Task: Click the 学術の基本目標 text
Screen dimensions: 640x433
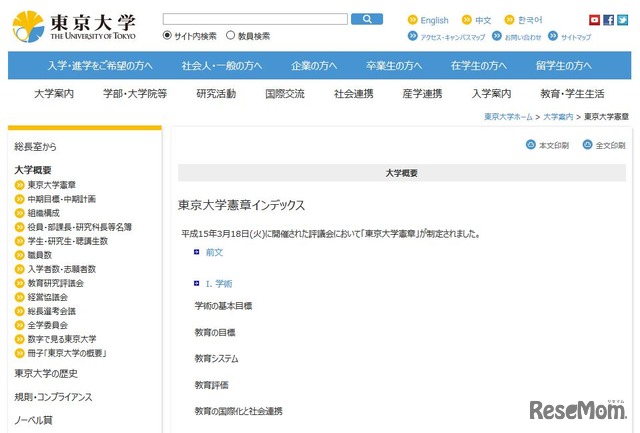Action: [x=223, y=306]
